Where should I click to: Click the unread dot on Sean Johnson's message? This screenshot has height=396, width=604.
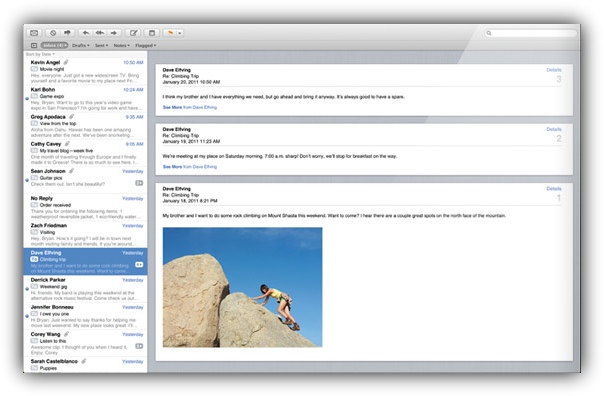coord(27,180)
